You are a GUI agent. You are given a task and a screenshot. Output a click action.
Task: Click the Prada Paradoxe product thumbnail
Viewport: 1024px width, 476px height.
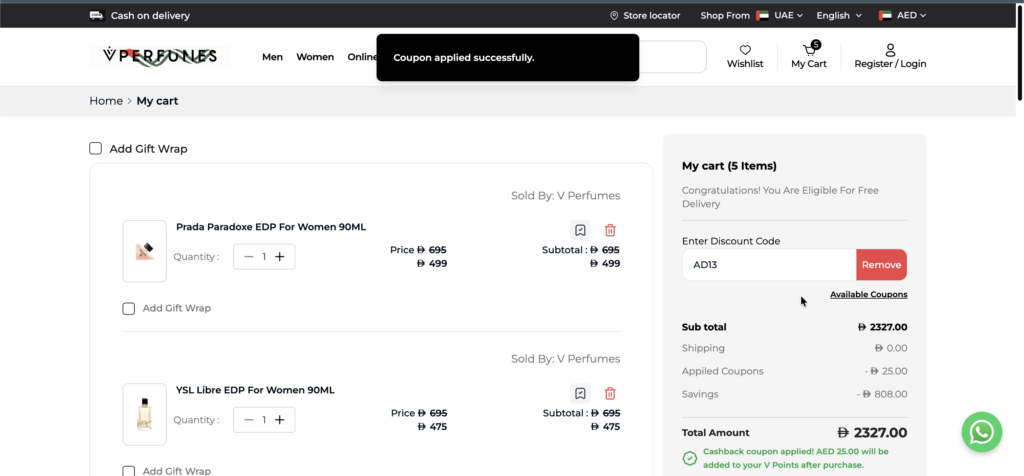(x=144, y=251)
